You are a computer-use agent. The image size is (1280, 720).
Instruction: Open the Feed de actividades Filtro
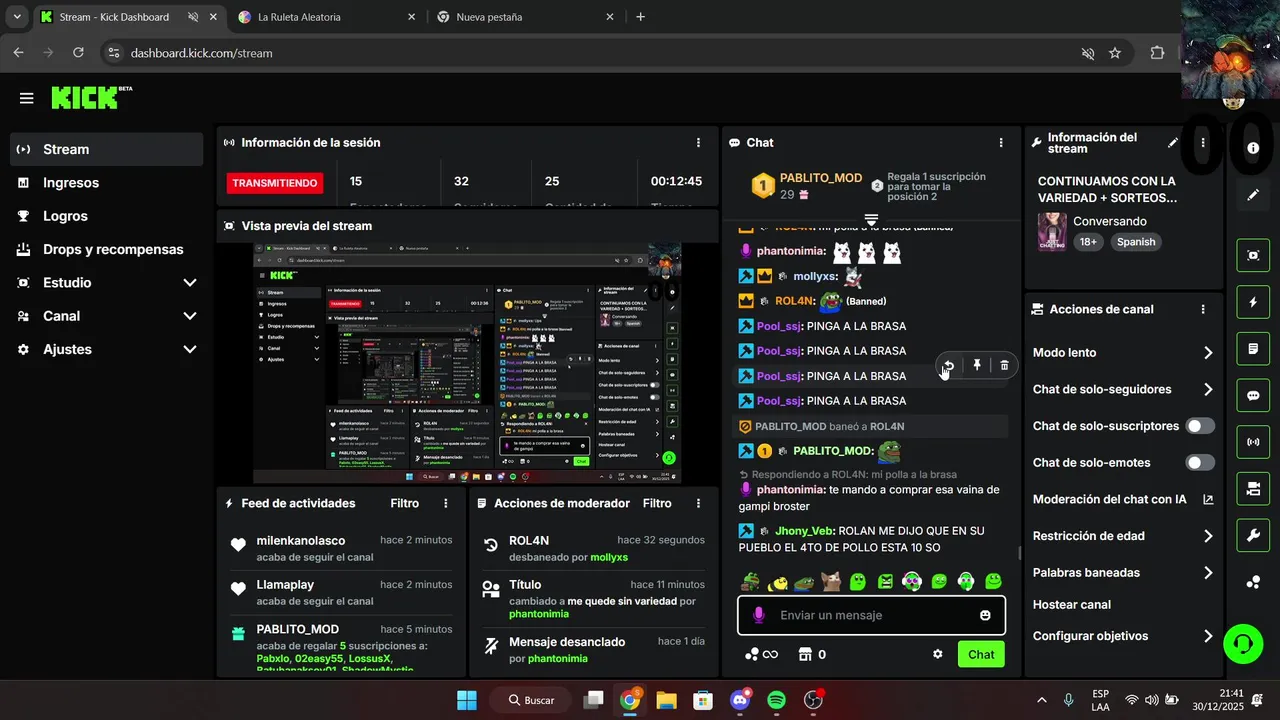[405, 503]
